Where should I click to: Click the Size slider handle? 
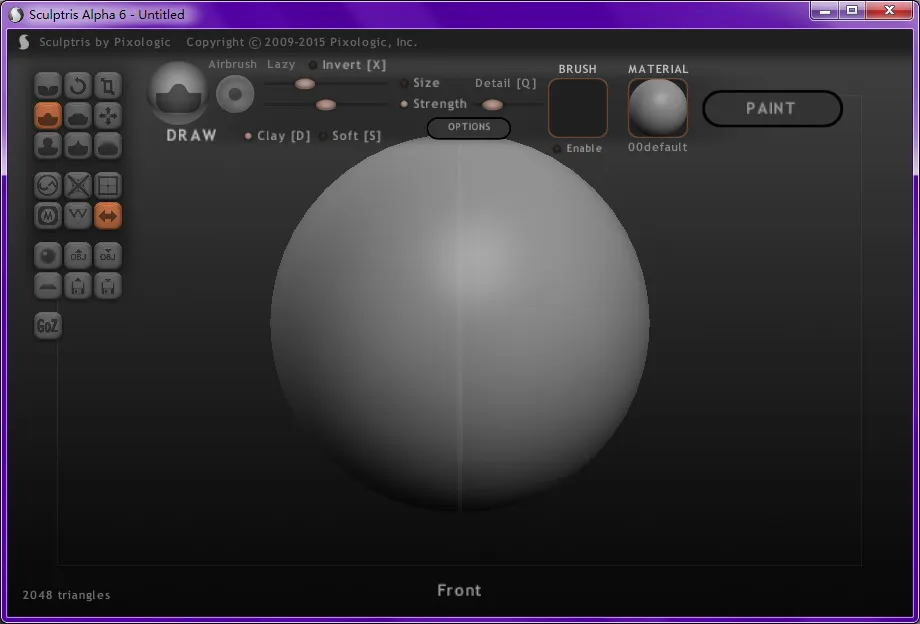click(x=305, y=84)
